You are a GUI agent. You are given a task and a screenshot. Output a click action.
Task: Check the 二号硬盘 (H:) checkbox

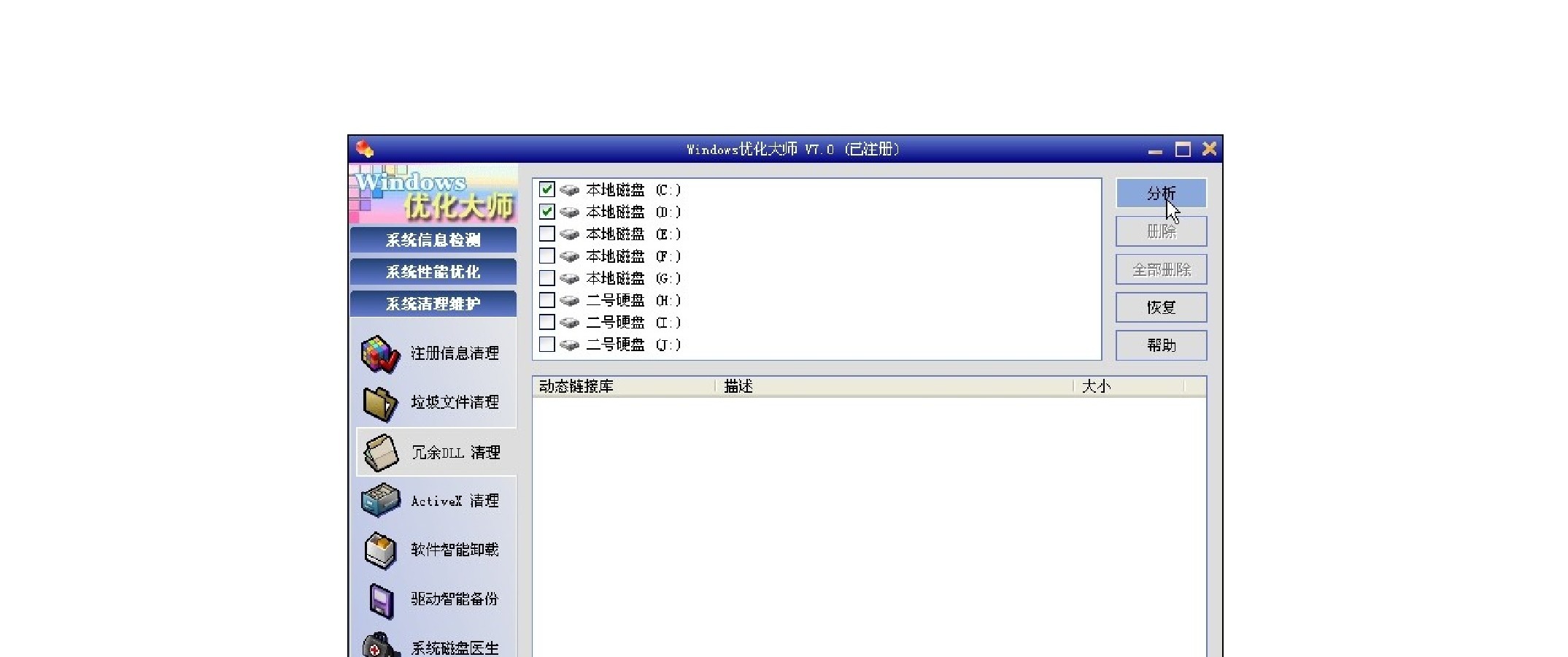[547, 300]
